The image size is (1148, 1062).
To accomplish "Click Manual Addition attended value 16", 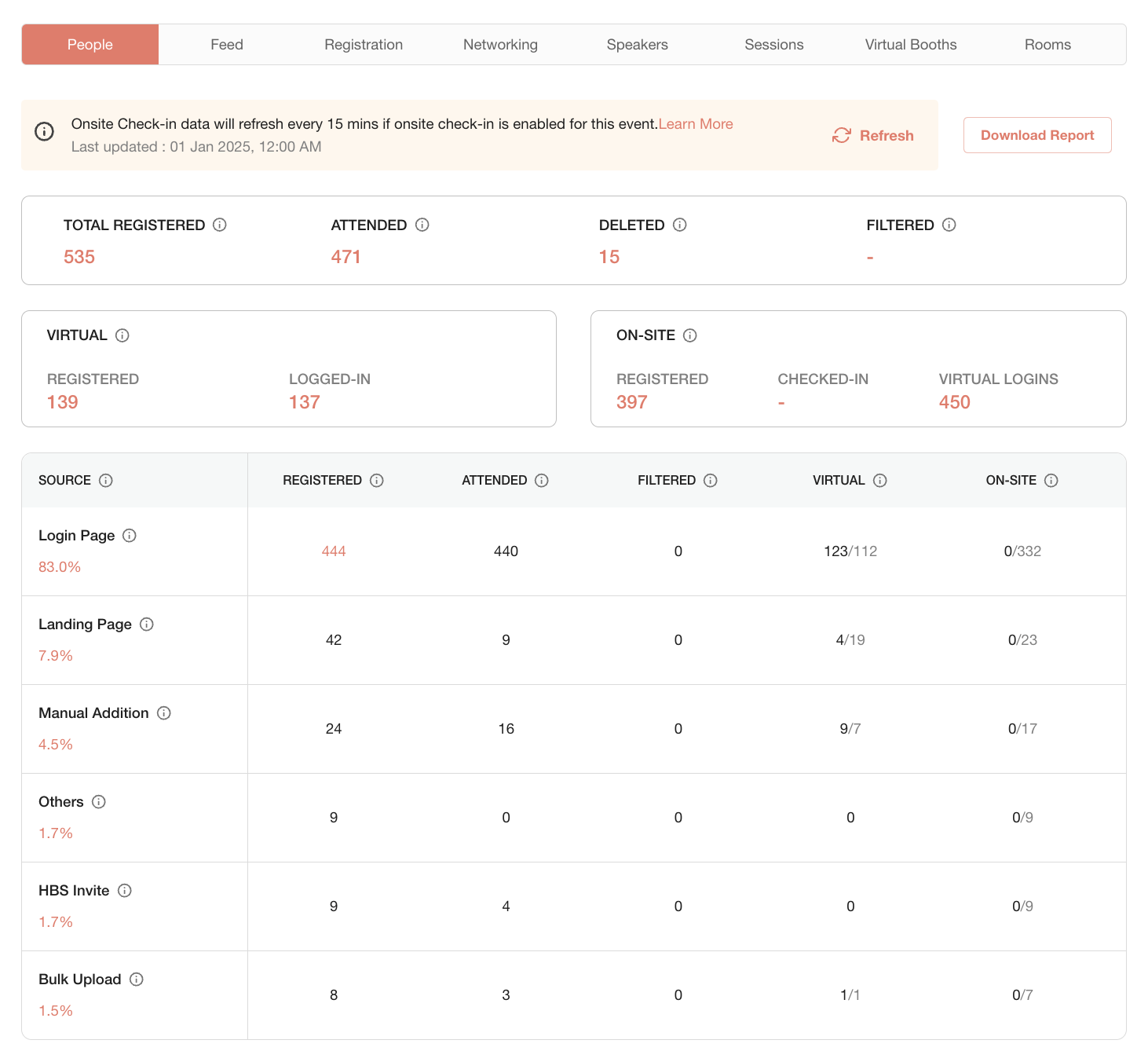I will (x=506, y=729).
